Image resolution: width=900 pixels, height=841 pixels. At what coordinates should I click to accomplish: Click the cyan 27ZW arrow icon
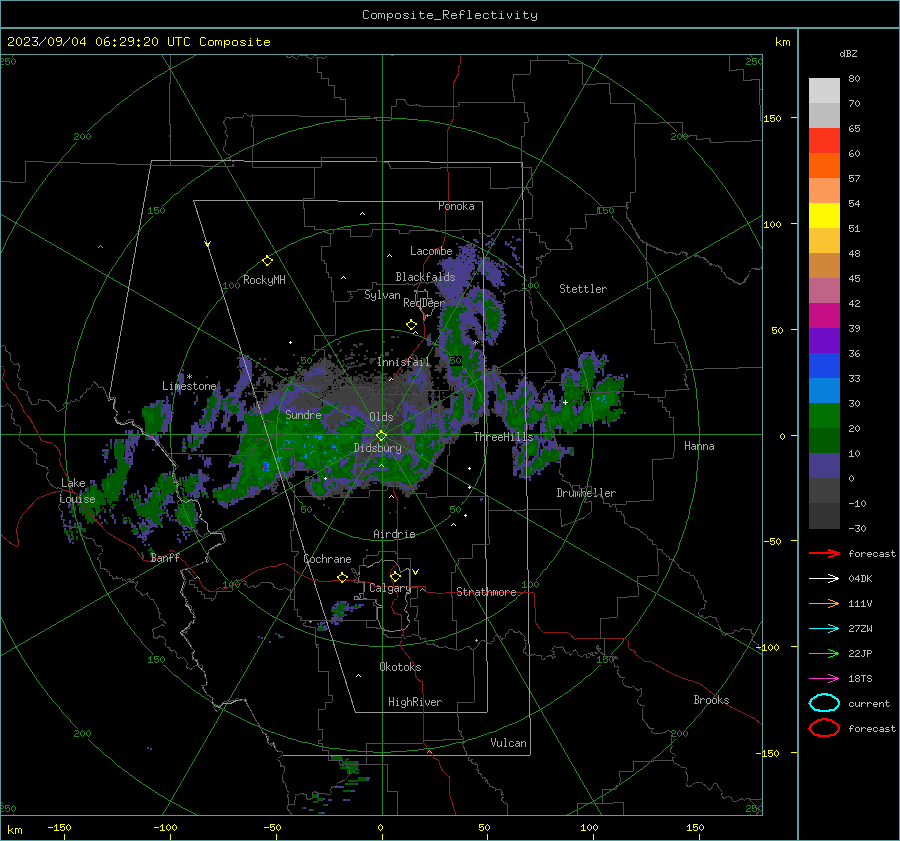[x=824, y=629]
